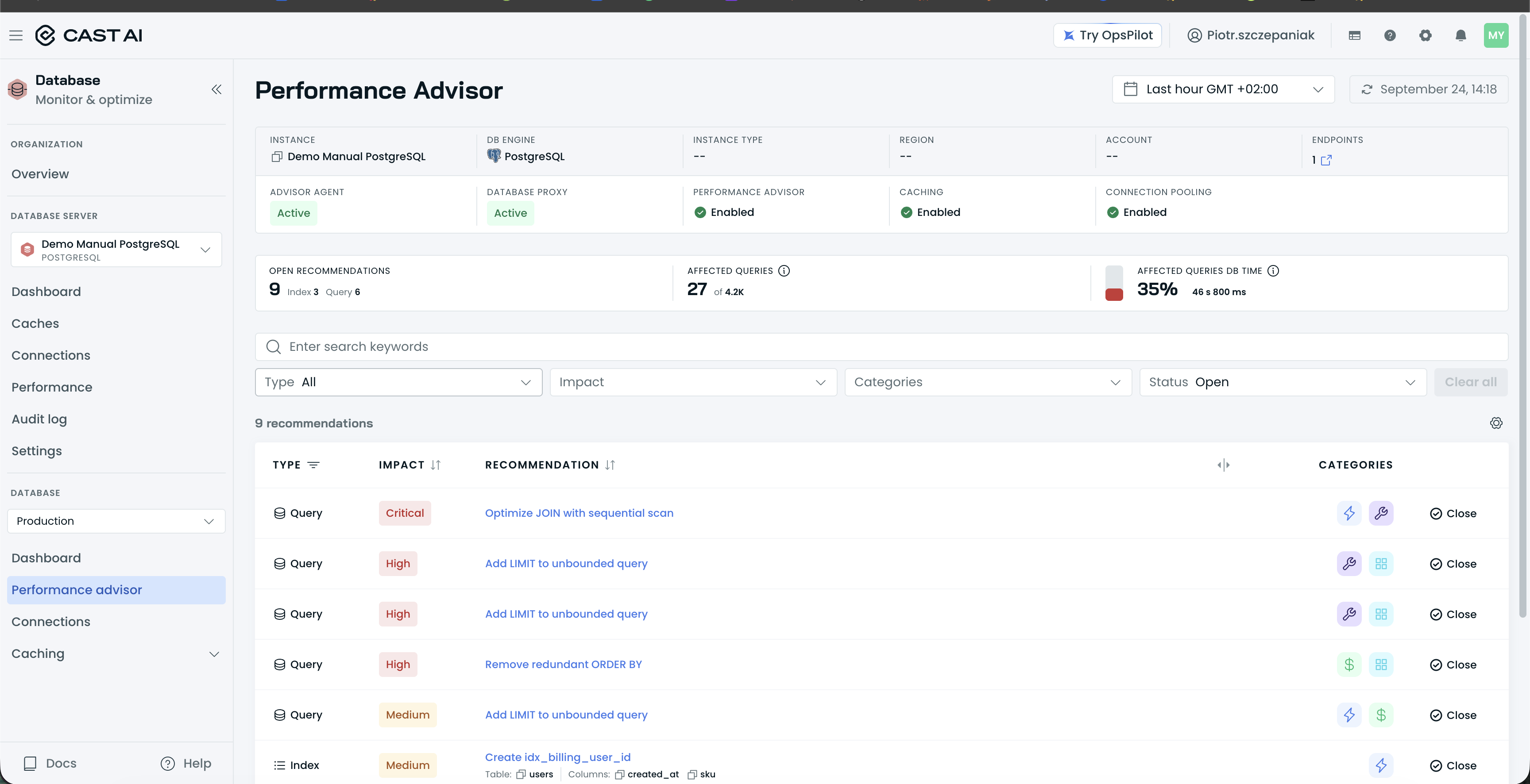Click the CAST AI logo

[x=89, y=35]
